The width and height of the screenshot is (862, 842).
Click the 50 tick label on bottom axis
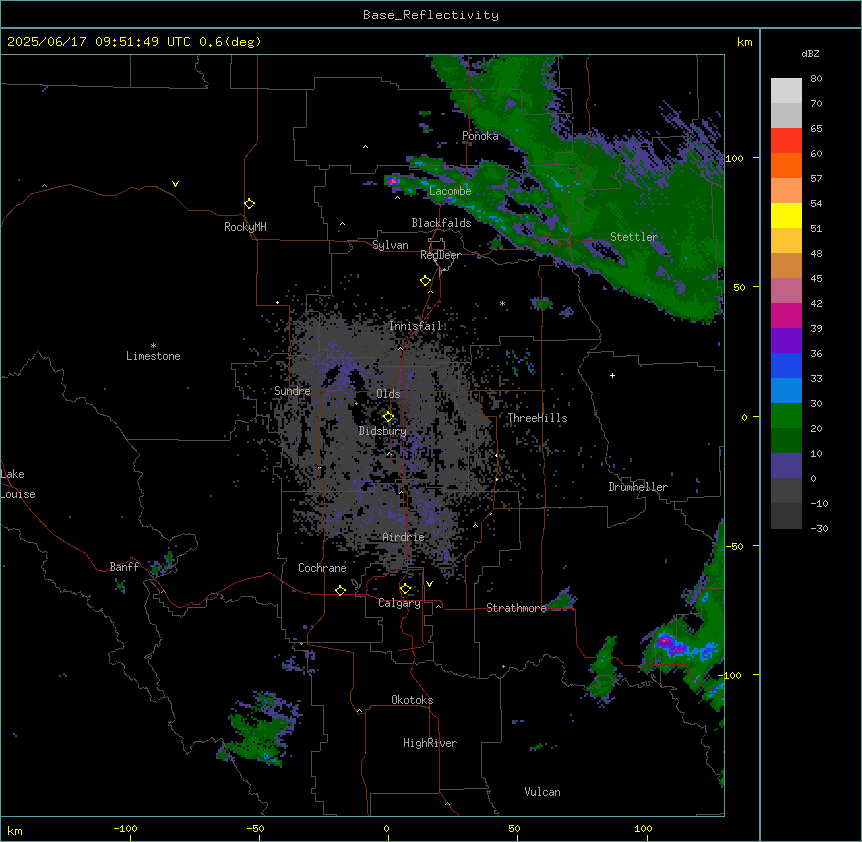point(515,828)
